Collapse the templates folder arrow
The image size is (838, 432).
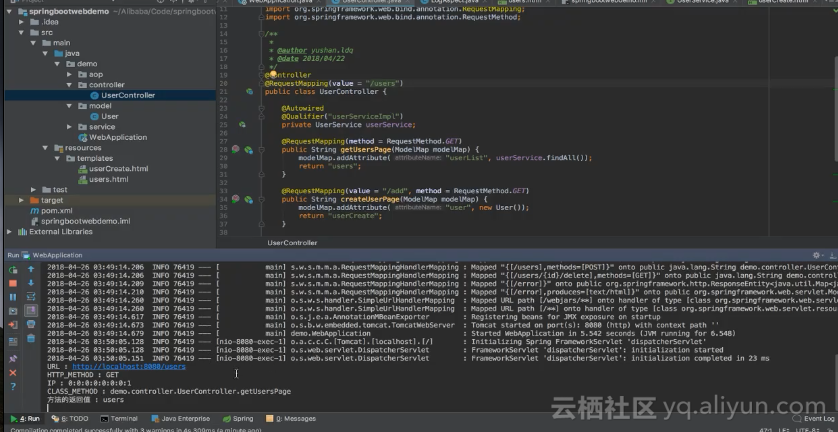[x=57, y=158]
